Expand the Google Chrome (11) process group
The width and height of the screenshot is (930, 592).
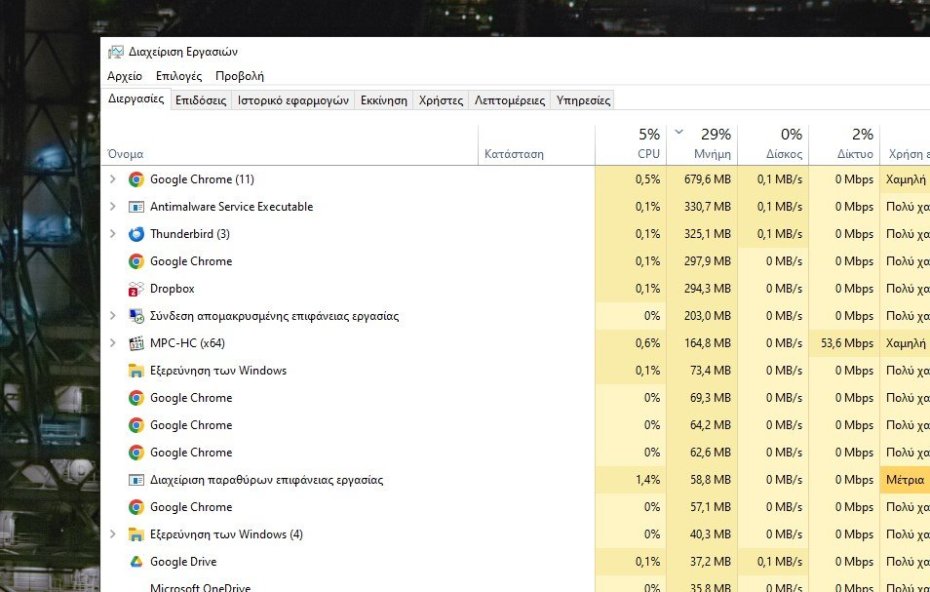pos(113,180)
